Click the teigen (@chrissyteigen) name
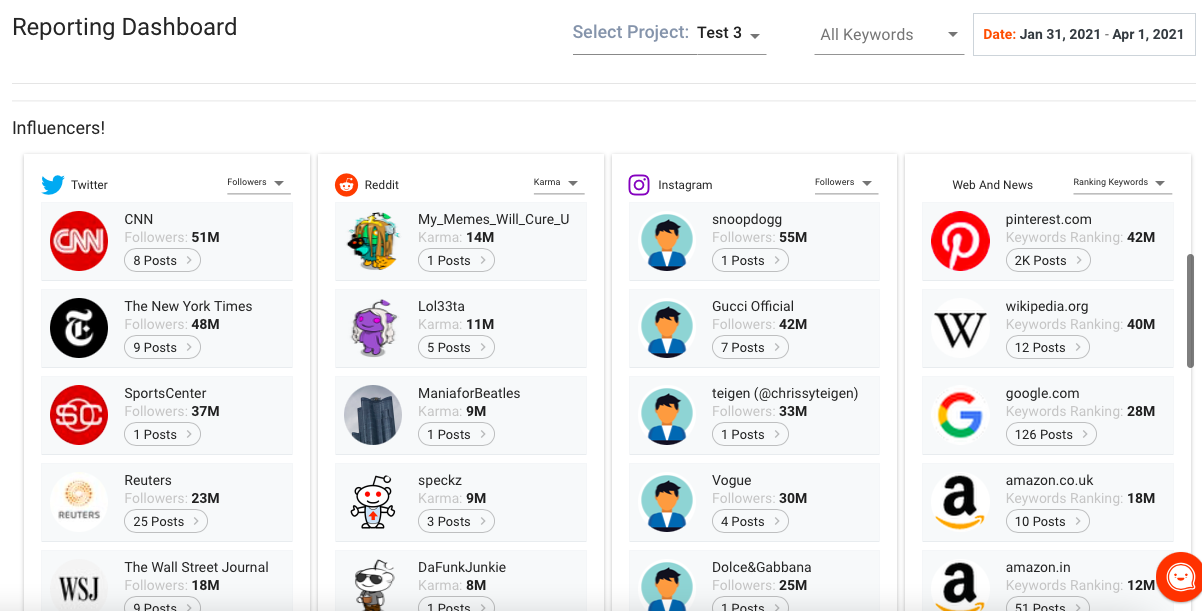The height and width of the screenshot is (611, 1202). pos(785,393)
